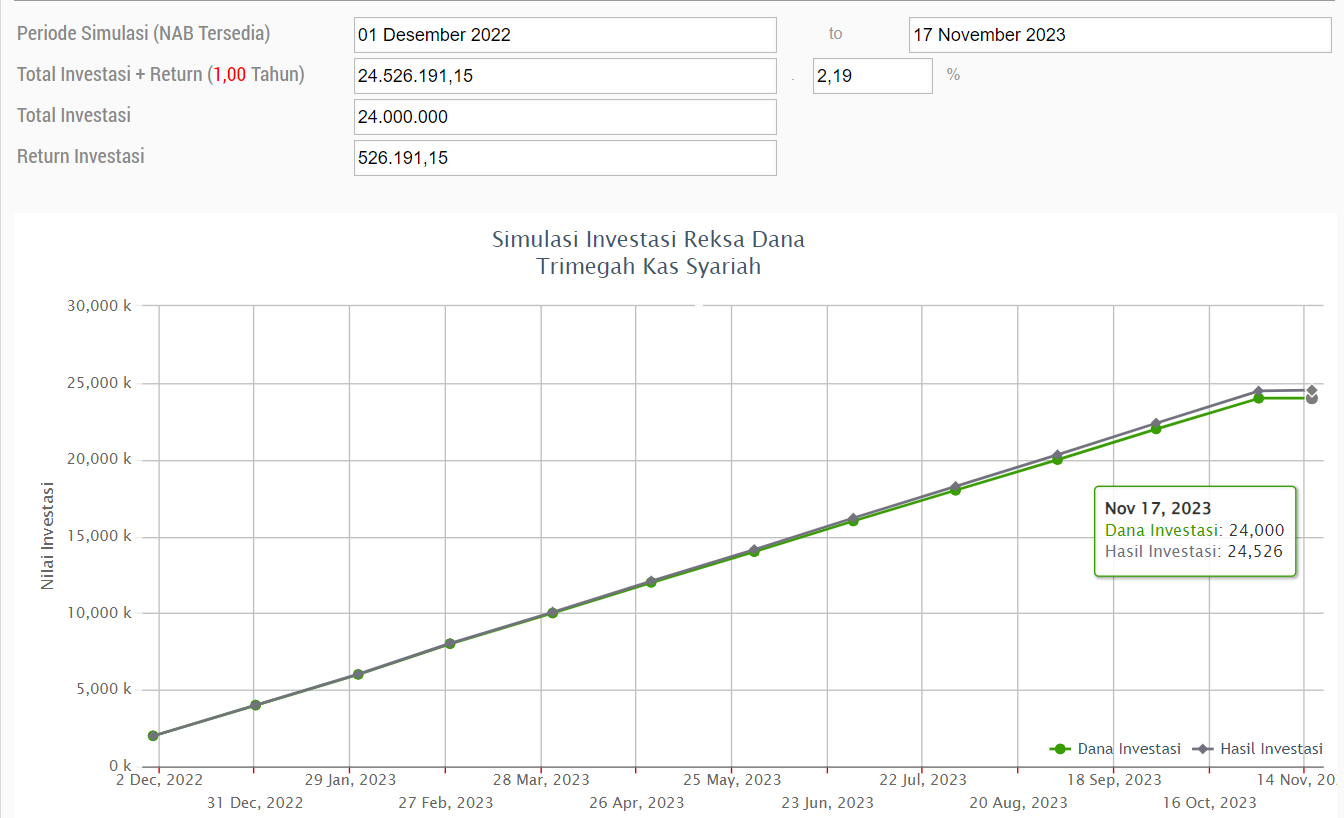Click the 25,000 k y-axis label

[x=99, y=383]
